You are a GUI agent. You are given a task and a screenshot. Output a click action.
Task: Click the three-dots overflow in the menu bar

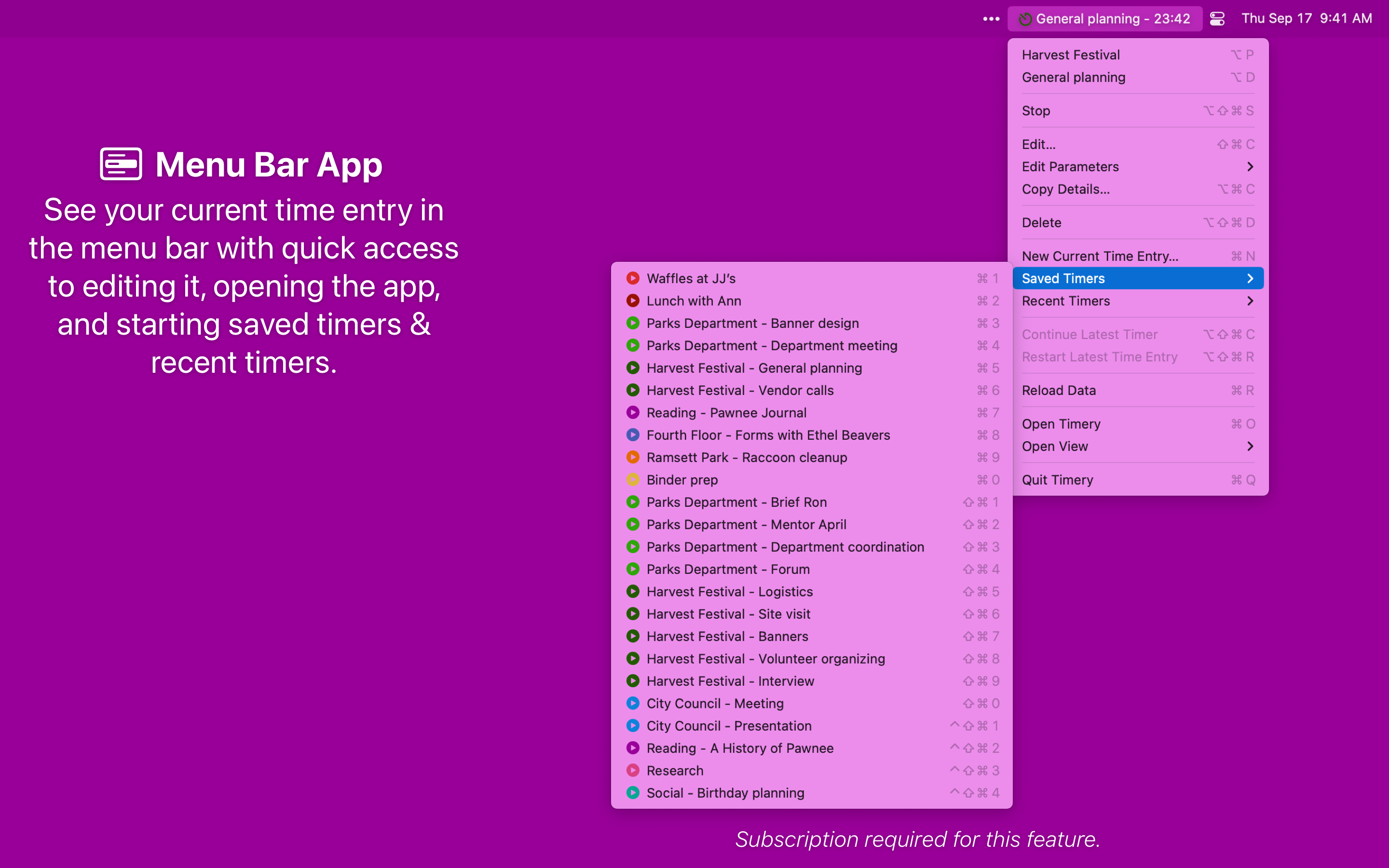(x=991, y=19)
